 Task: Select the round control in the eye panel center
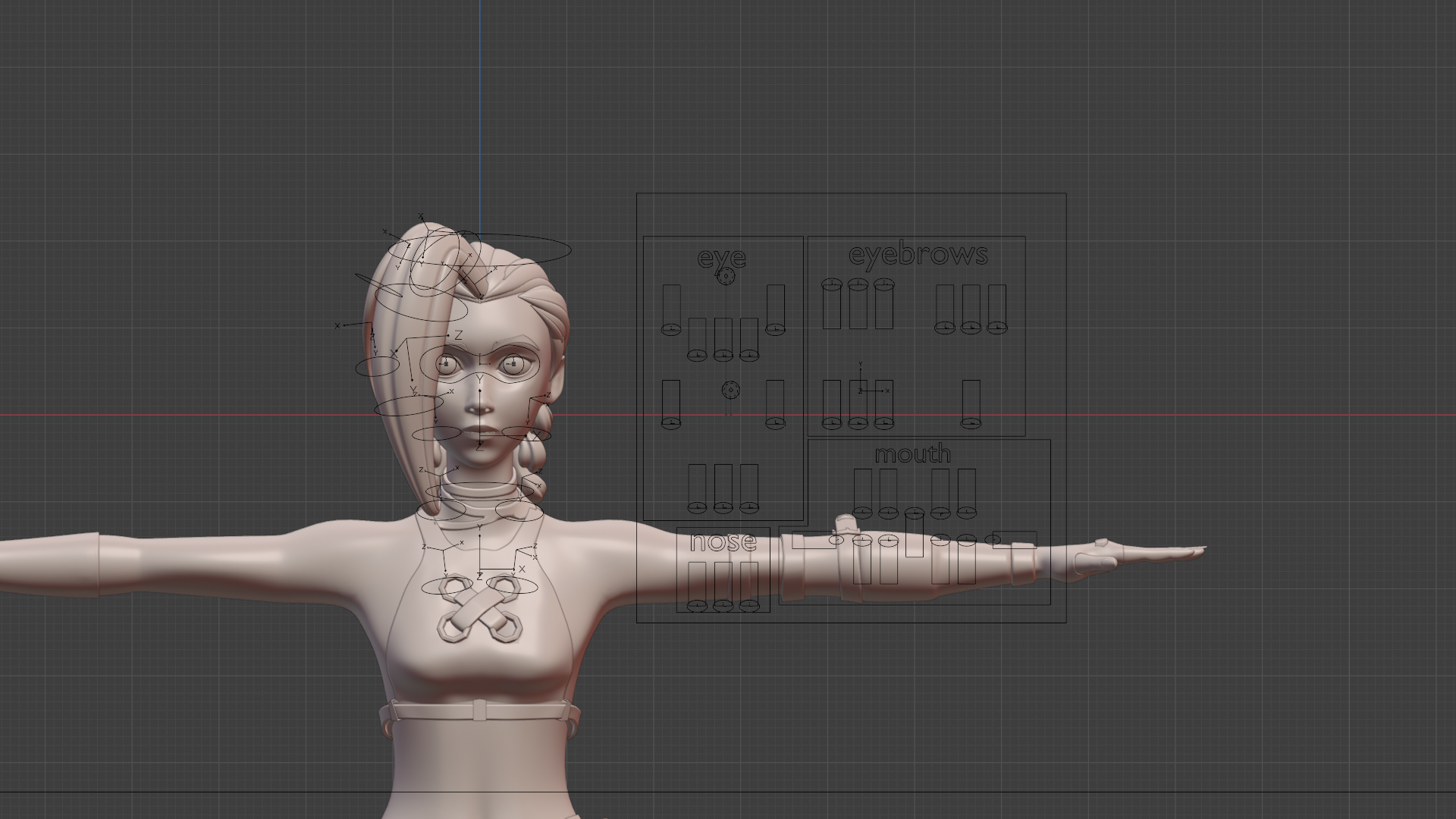(730, 390)
